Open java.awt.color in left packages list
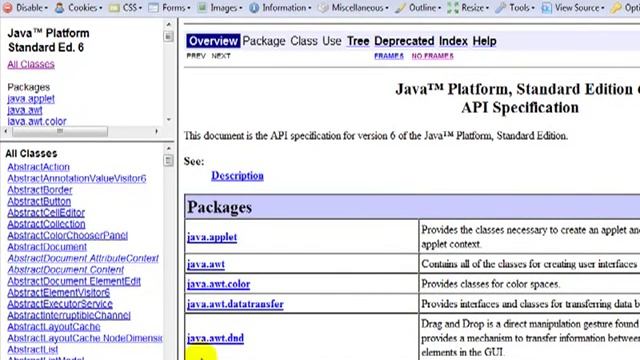The image size is (640, 360). (x=37, y=121)
